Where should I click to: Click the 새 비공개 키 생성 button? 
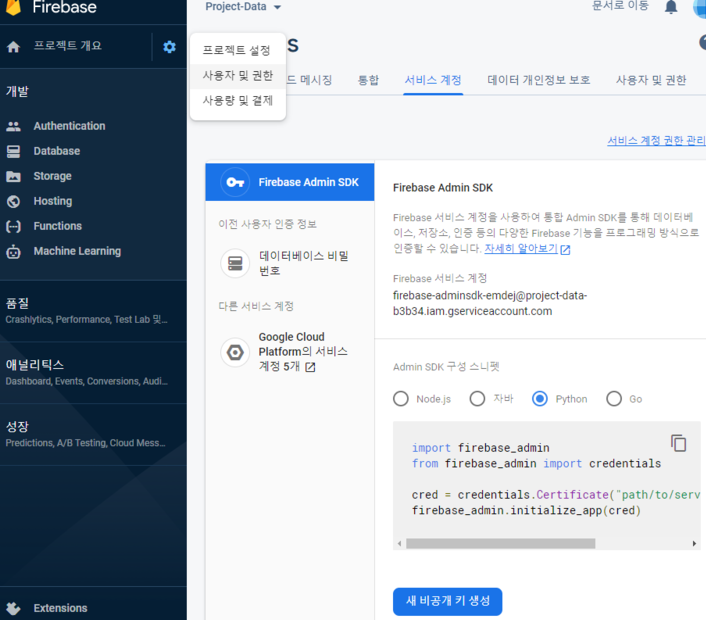[x=448, y=601]
